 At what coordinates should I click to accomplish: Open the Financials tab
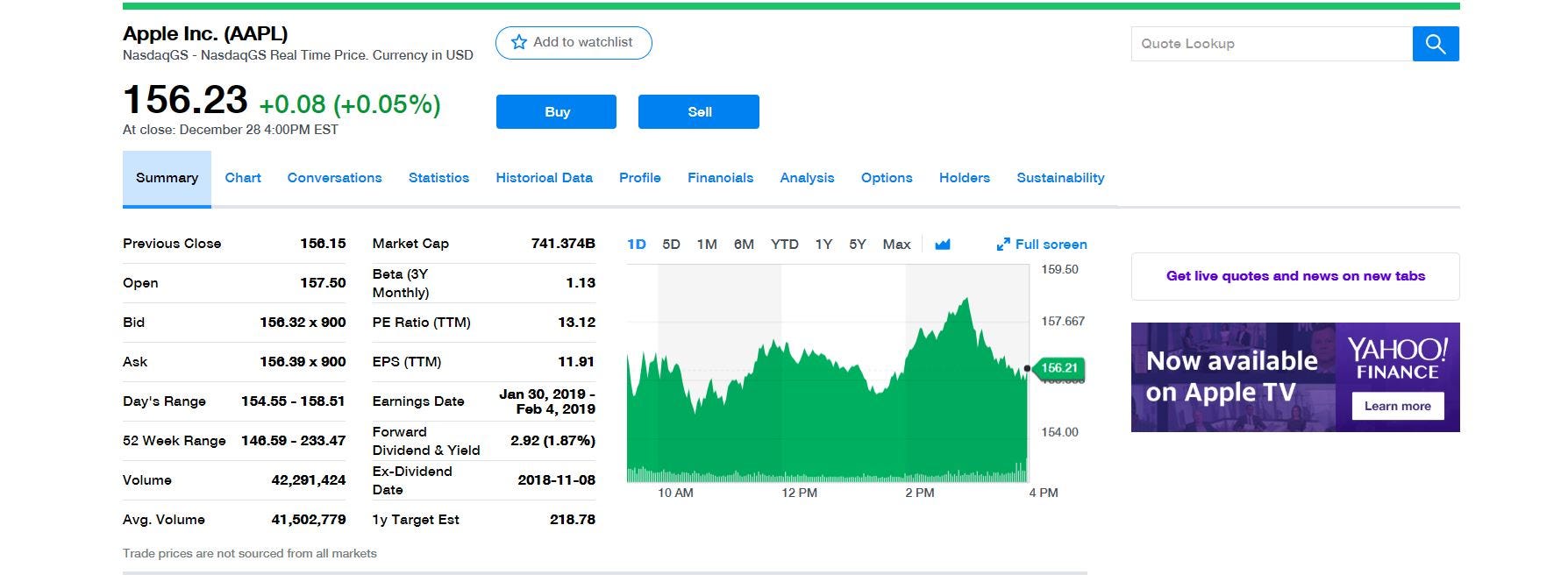pos(720,178)
